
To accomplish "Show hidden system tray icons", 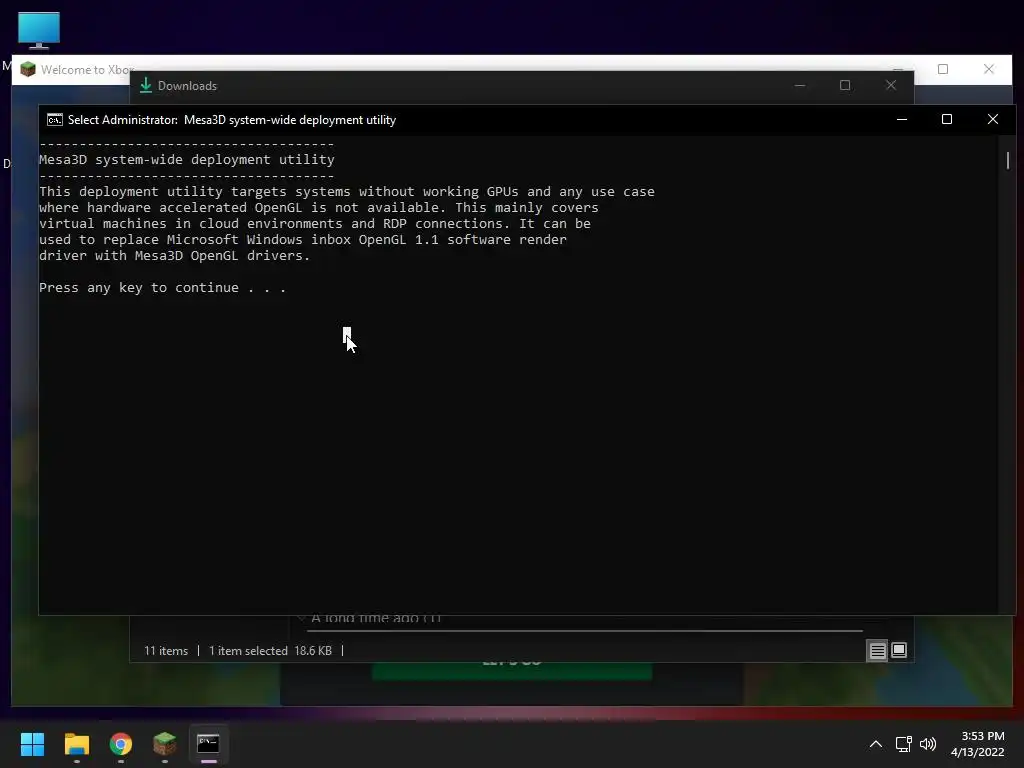I will click(x=876, y=744).
